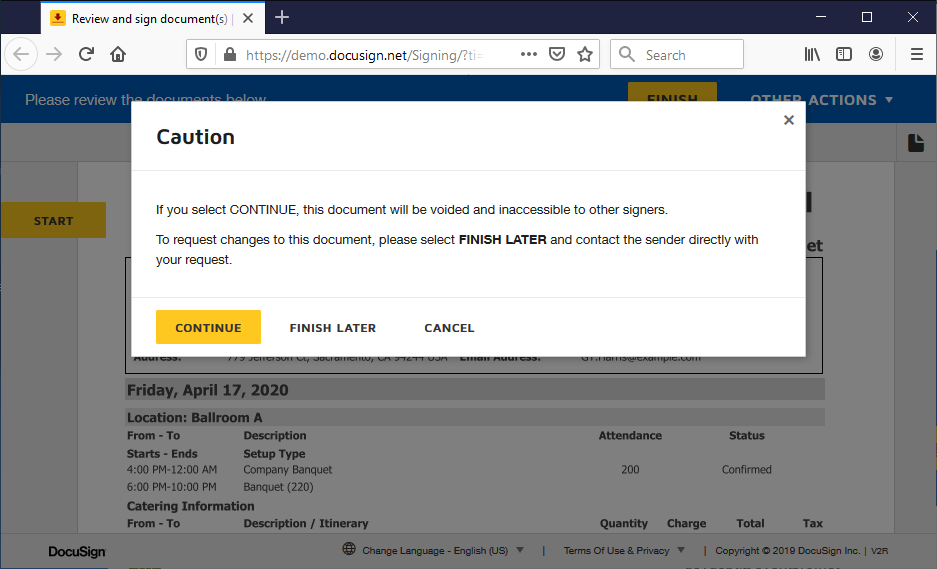Viewport: 937px width, 569px height.
Task: Open the Change Language dropdown
Action: [443, 550]
